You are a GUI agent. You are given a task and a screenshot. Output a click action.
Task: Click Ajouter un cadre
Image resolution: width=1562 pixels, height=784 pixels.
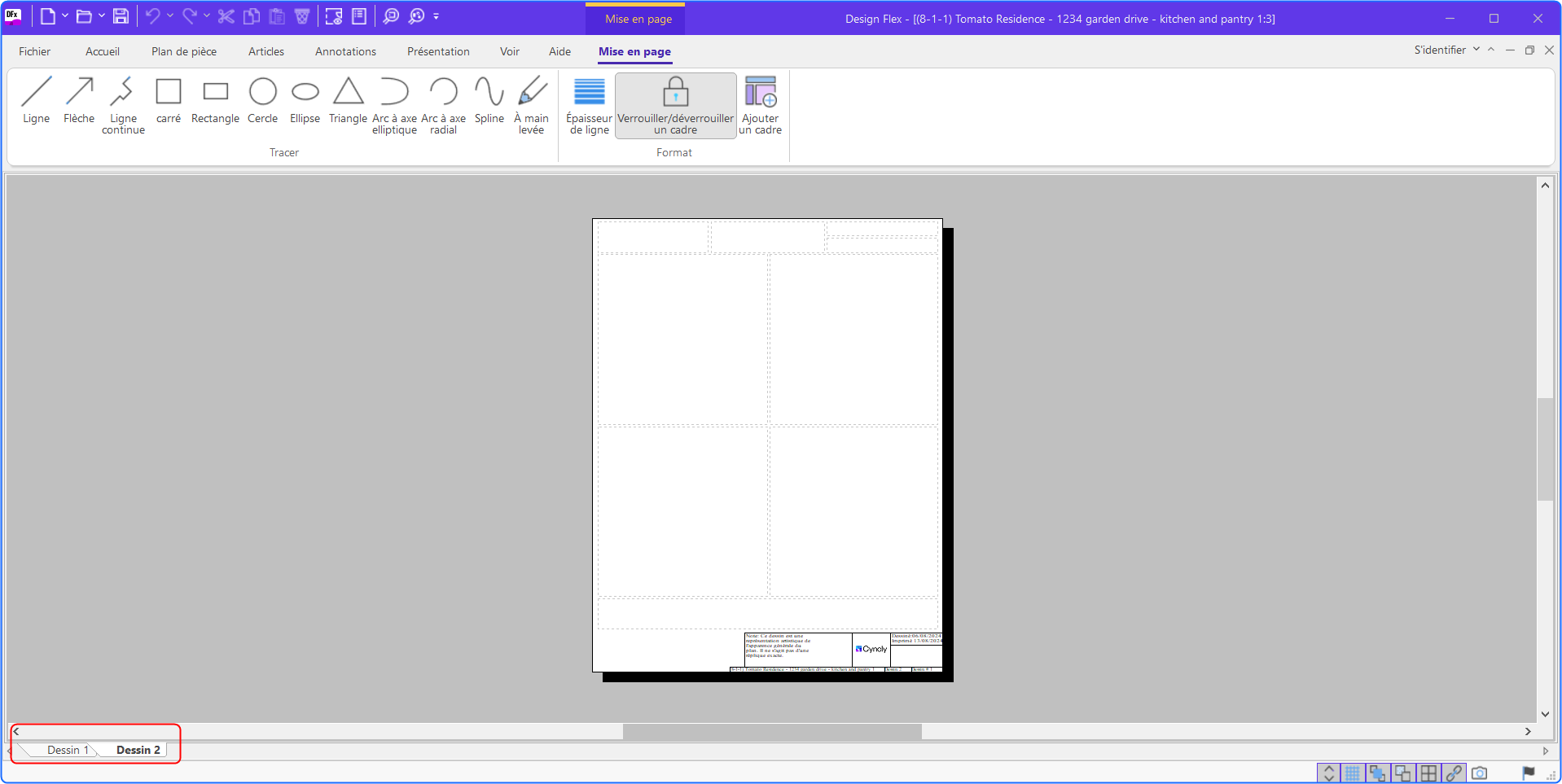tap(760, 106)
